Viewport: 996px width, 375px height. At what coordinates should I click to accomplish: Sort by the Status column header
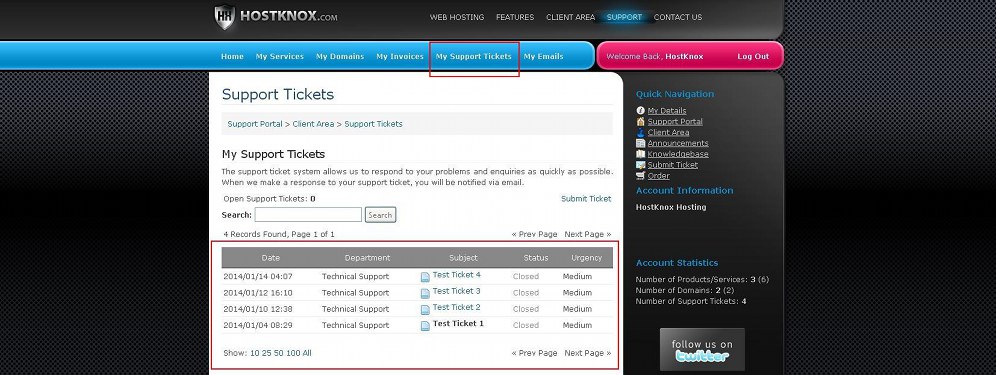pyautogui.click(x=535, y=258)
